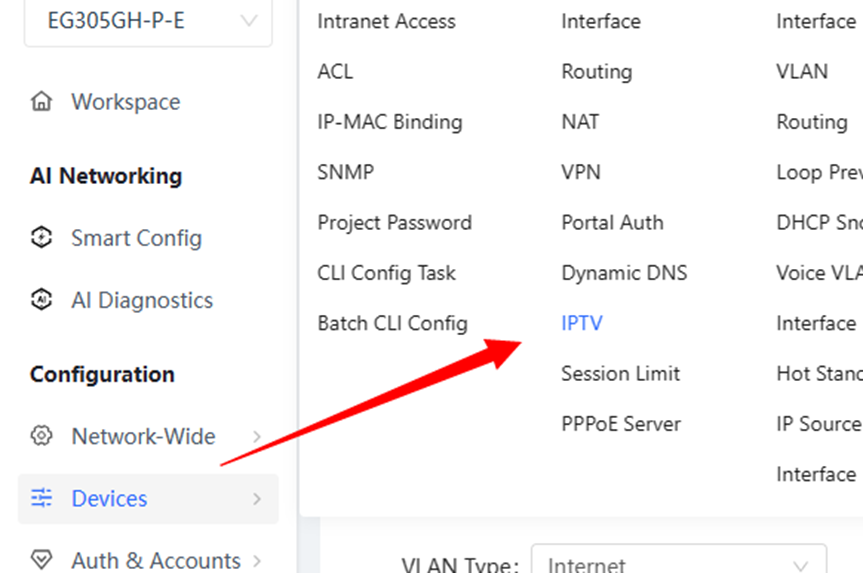Open Batch CLI Config
The width and height of the screenshot is (863, 573).
pyautogui.click(x=392, y=324)
